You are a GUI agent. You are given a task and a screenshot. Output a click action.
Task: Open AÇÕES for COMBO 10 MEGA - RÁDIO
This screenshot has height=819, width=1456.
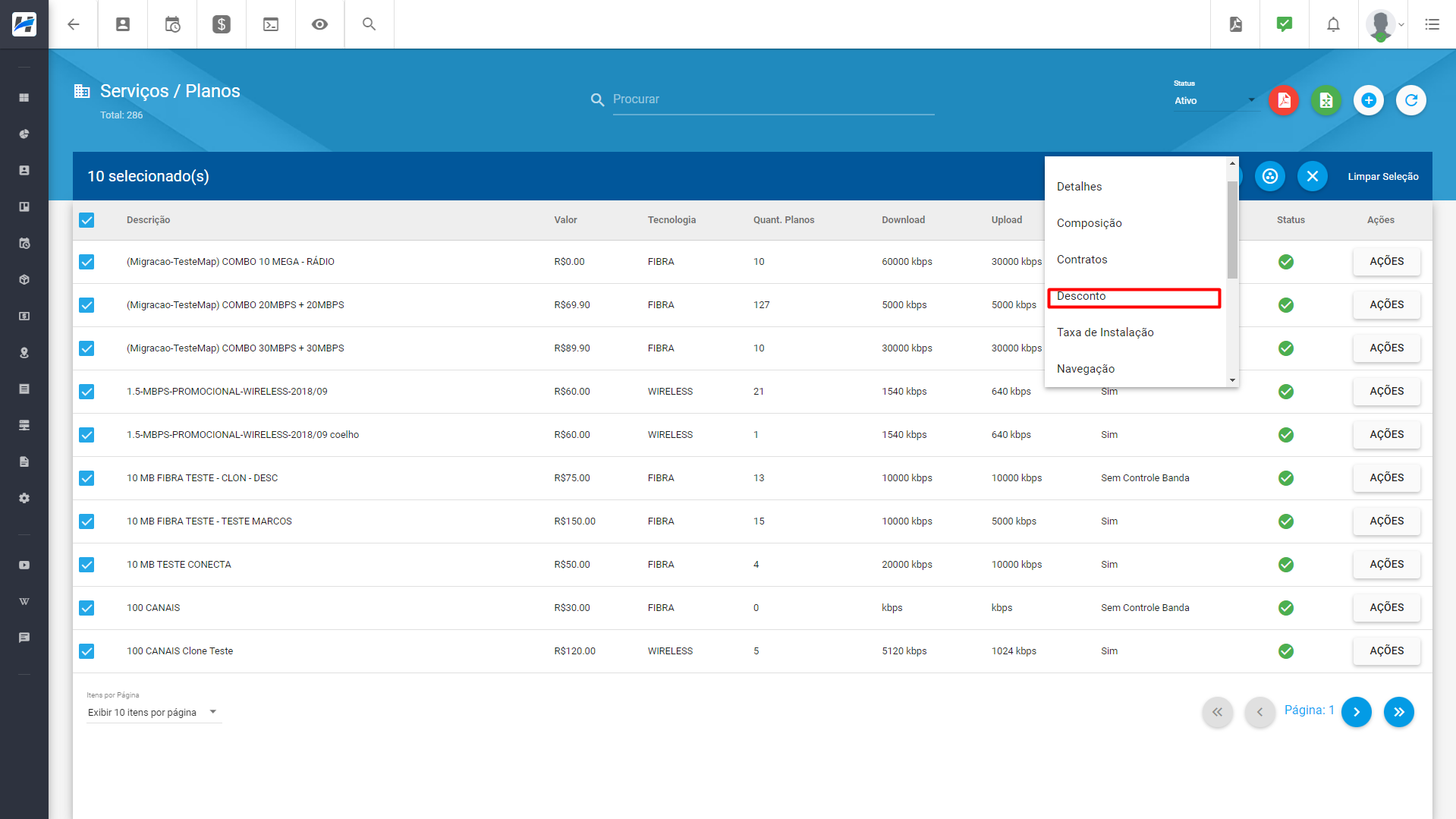(1386, 261)
